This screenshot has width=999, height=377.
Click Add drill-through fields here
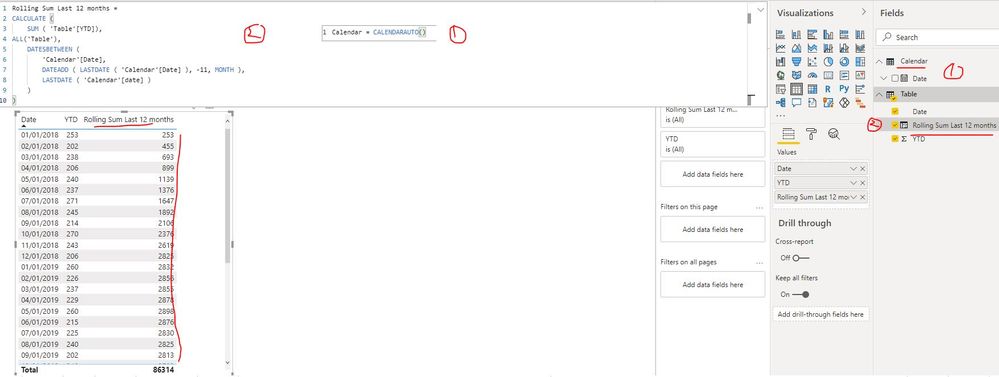coord(821,314)
